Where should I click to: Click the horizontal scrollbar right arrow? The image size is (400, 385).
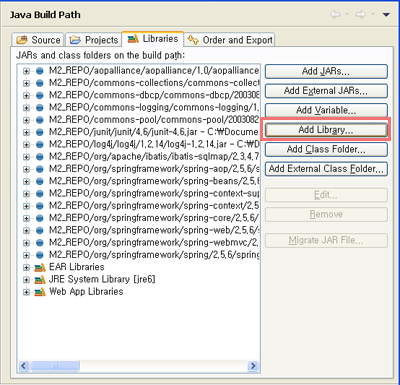(253, 366)
